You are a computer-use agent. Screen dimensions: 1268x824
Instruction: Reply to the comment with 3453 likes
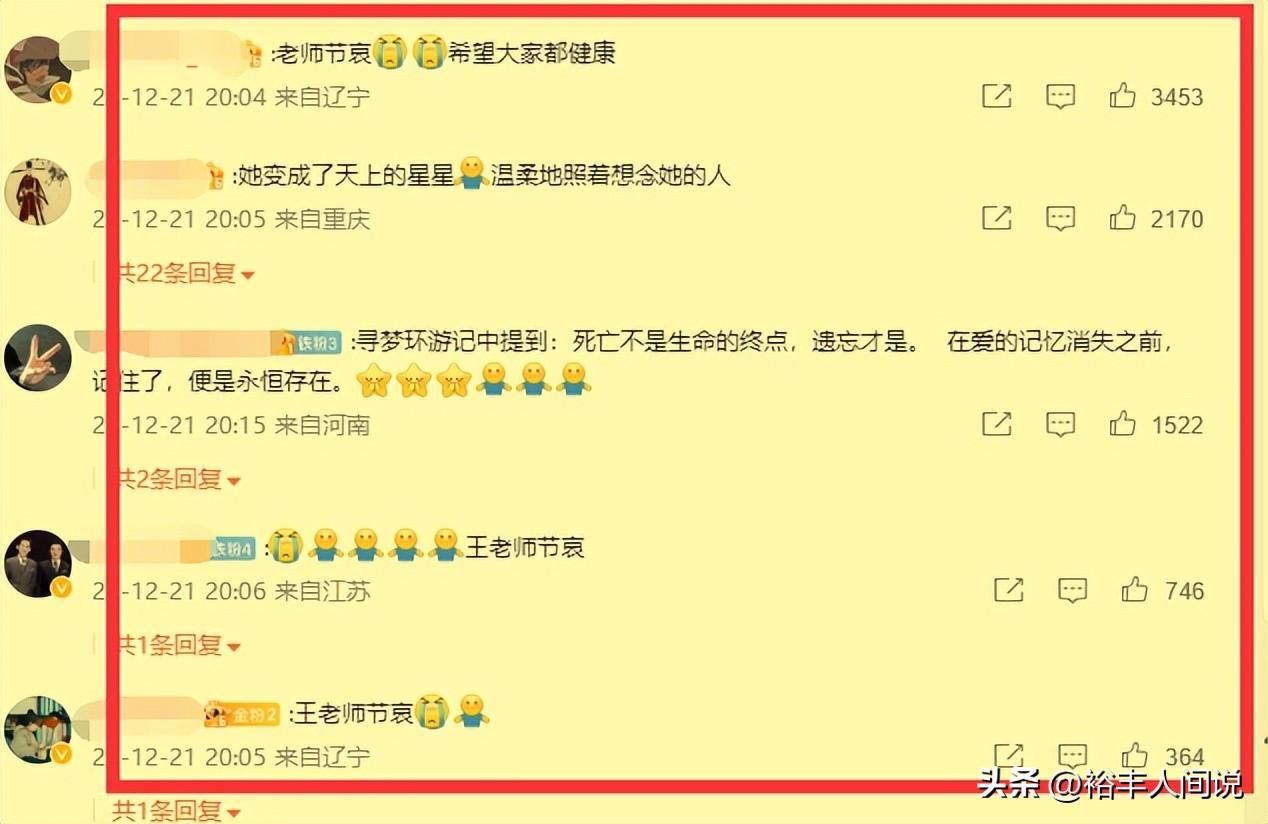pyautogui.click(x=1060, y=96)
